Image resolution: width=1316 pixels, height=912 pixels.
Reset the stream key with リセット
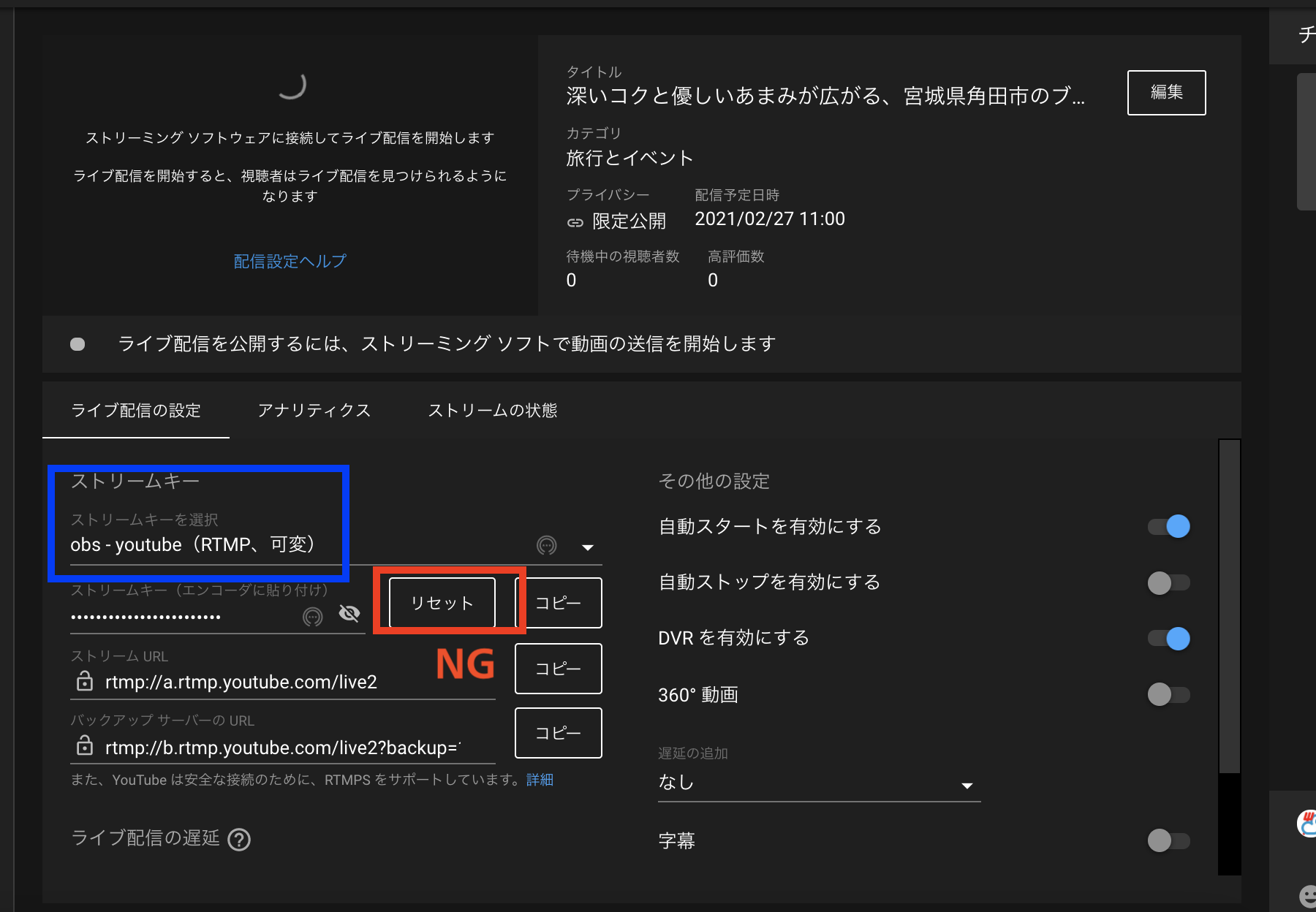(x=442, y=602)
